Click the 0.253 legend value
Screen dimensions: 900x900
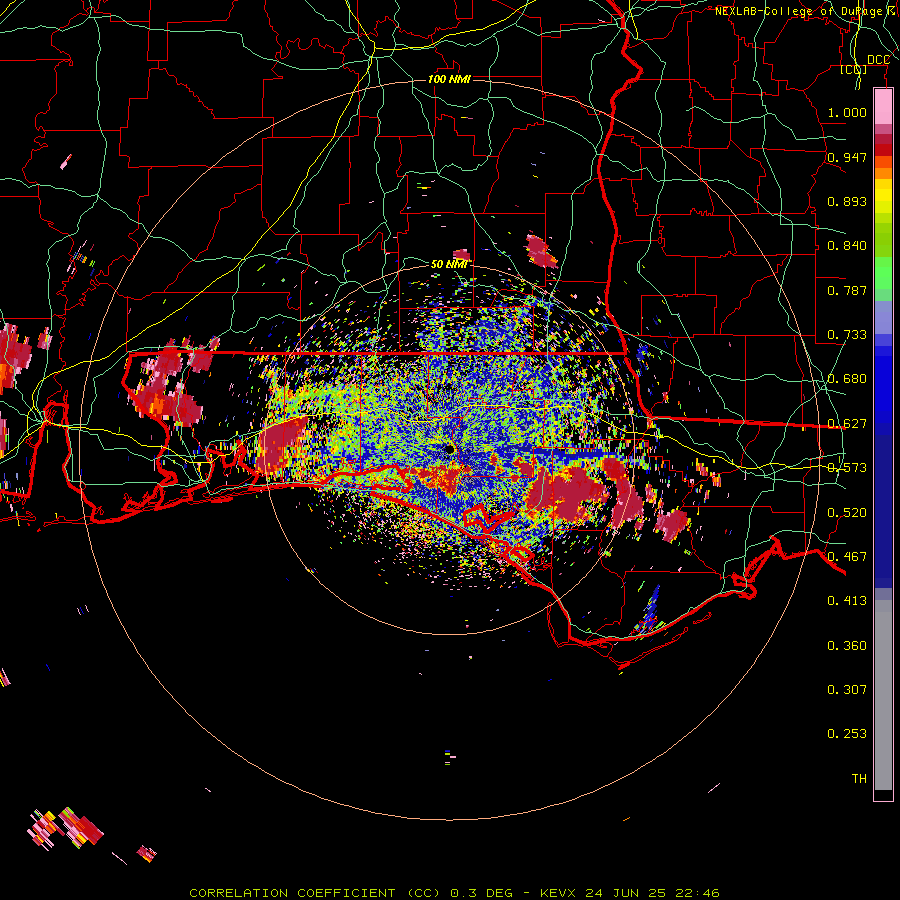(x=847, y=734)
